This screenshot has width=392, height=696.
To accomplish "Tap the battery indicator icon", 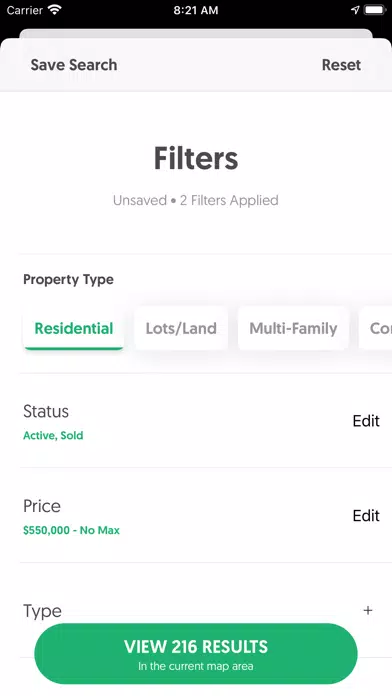I will pos(375,10).
